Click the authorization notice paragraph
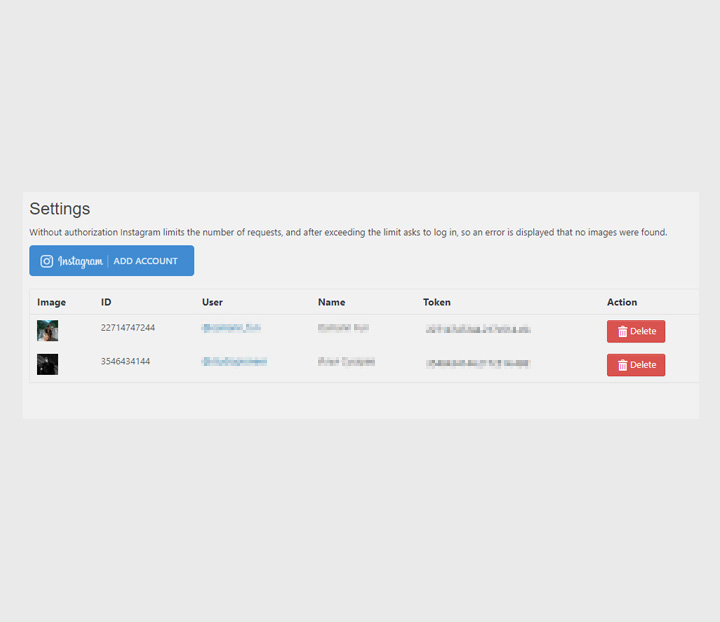The width and height of the screenshot is (720, 622). pyautogui.click(x=348, y=232)
